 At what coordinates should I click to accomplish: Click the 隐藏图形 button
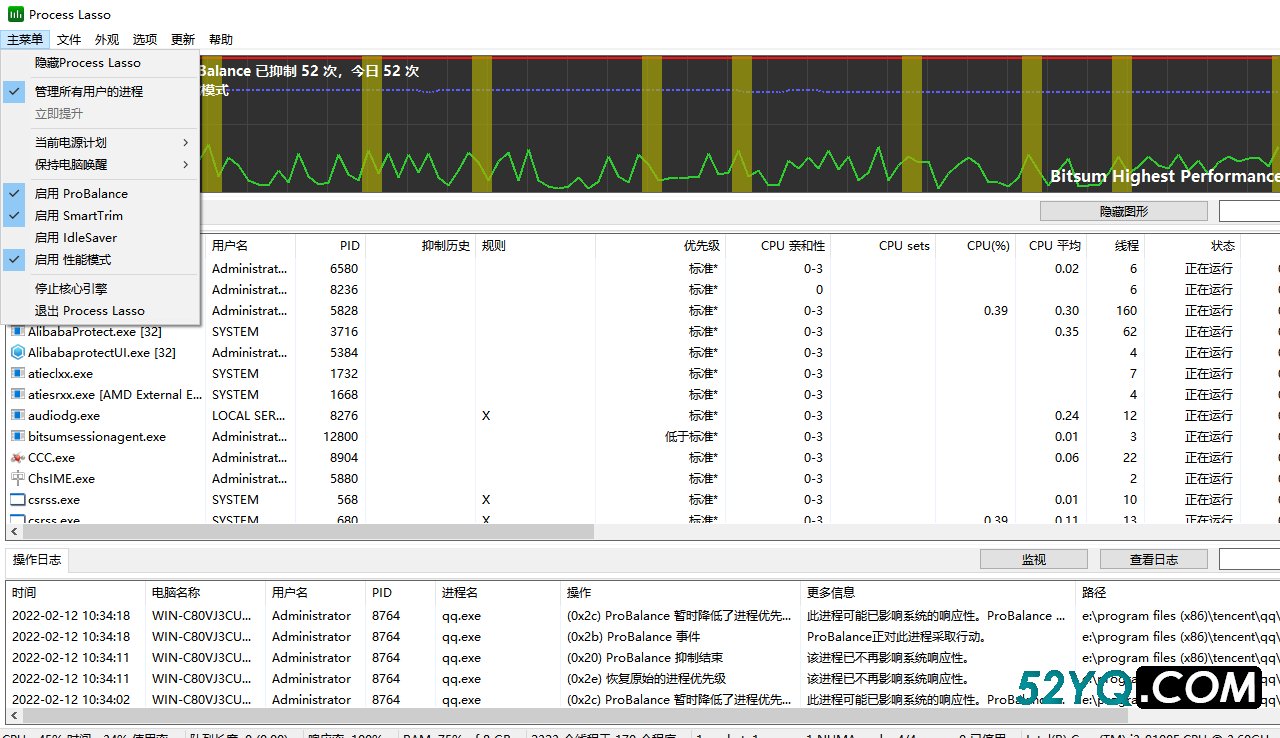point(1124,211)
